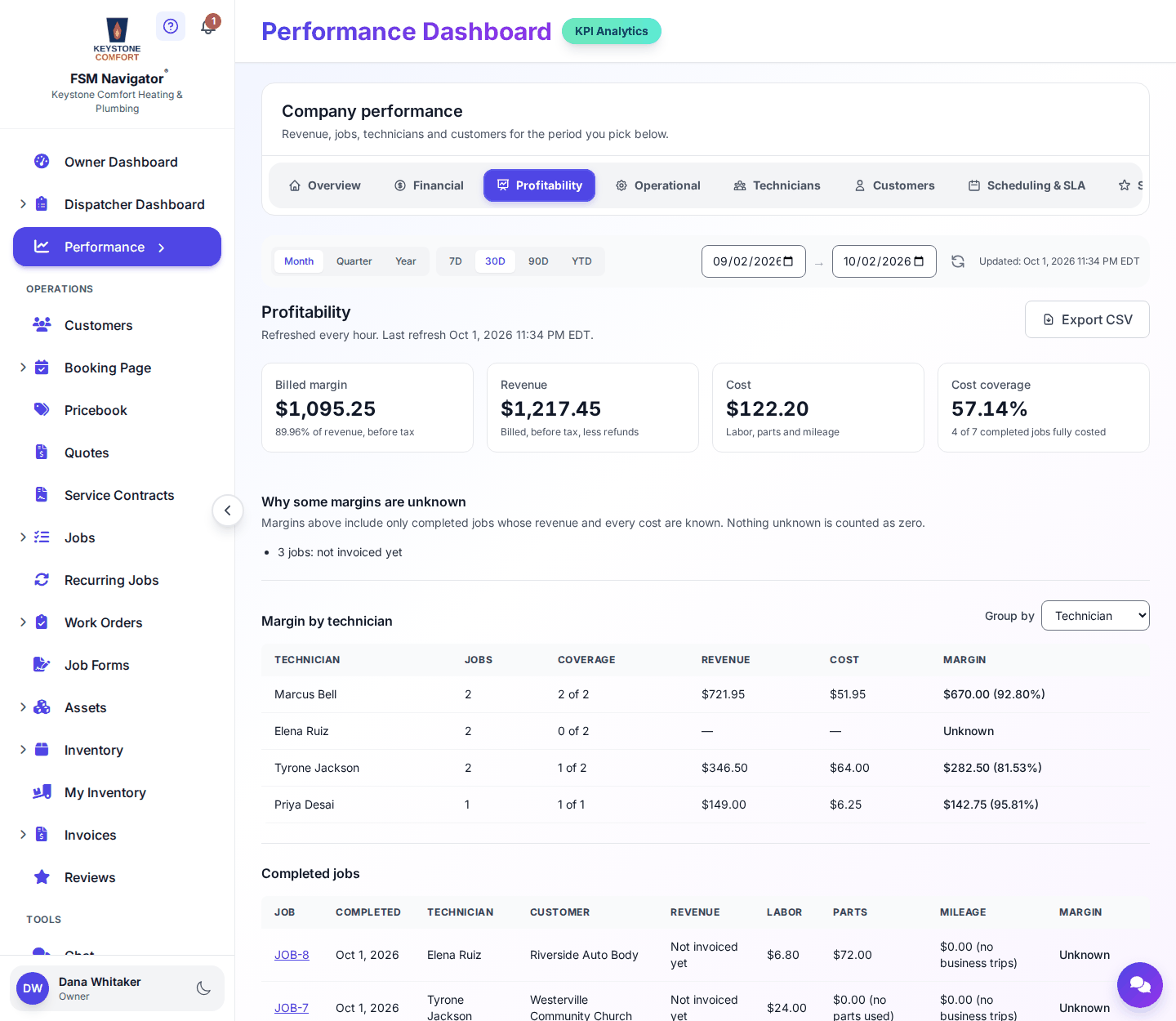Click the Booking Page calendar icon

tap(42, 367)
